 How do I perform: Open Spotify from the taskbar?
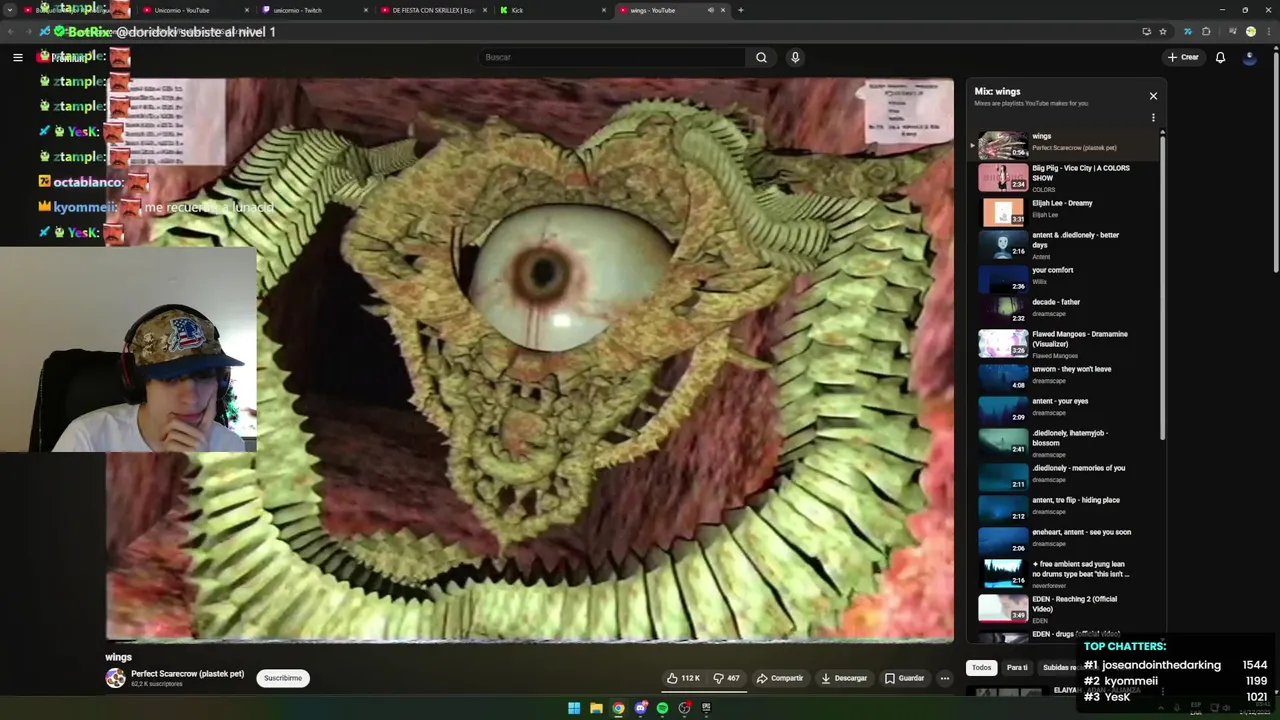[662, 708]
